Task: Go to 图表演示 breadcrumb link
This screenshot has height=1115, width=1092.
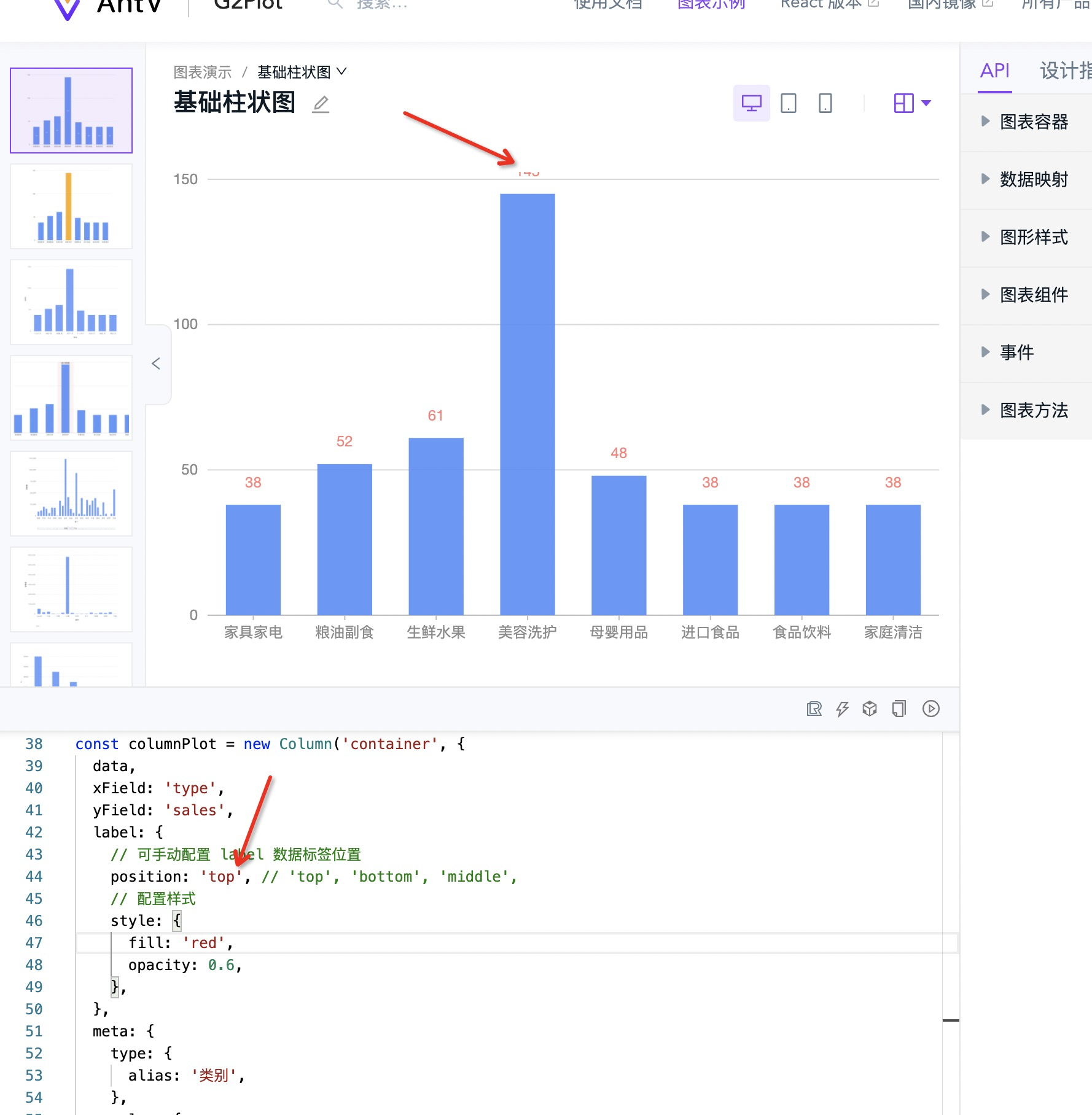Action: tap(201, 71)
